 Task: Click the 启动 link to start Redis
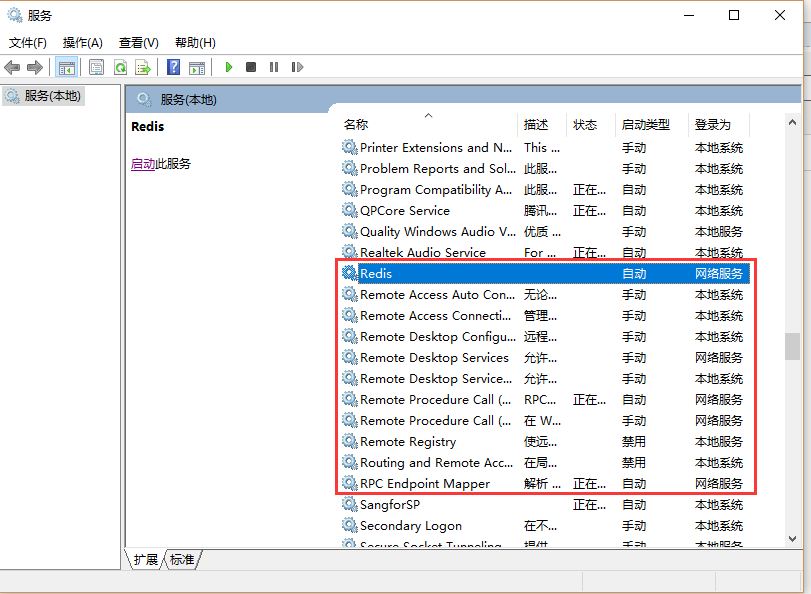[143, 164]
